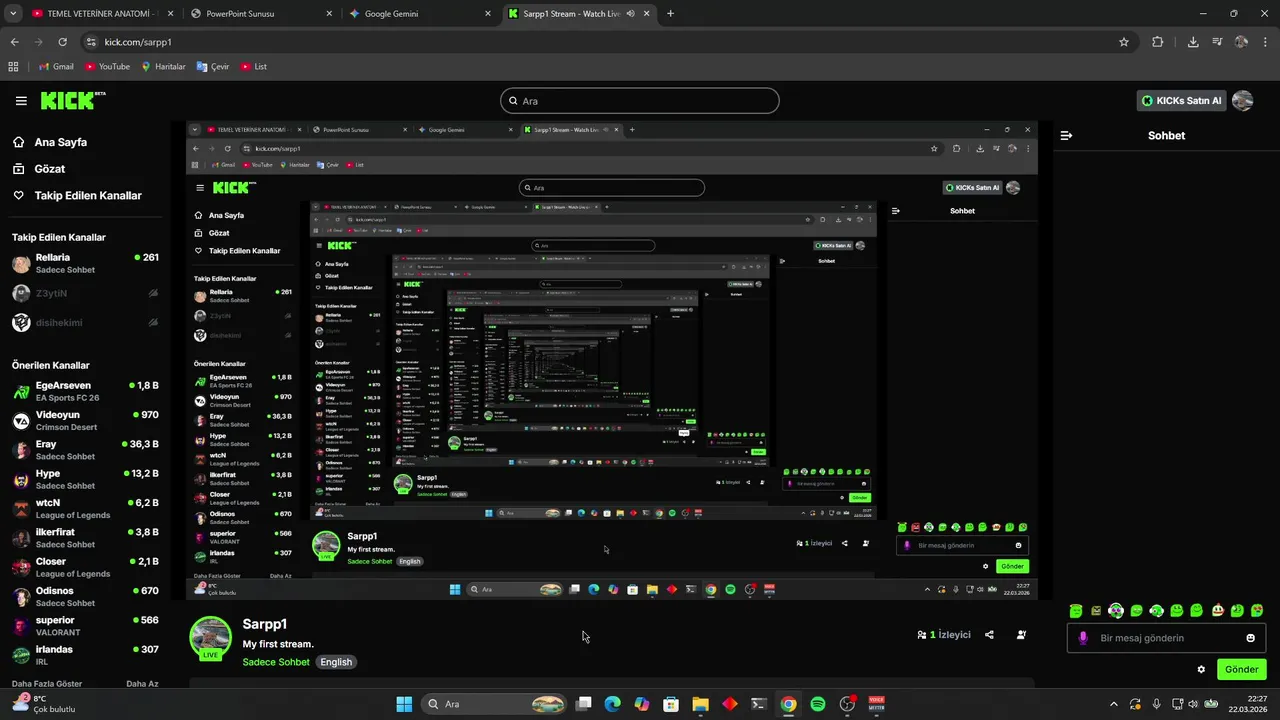The image size is (1280, 720).
Task: Pick the headphones emote above chat input
Action: (1116, 610)
